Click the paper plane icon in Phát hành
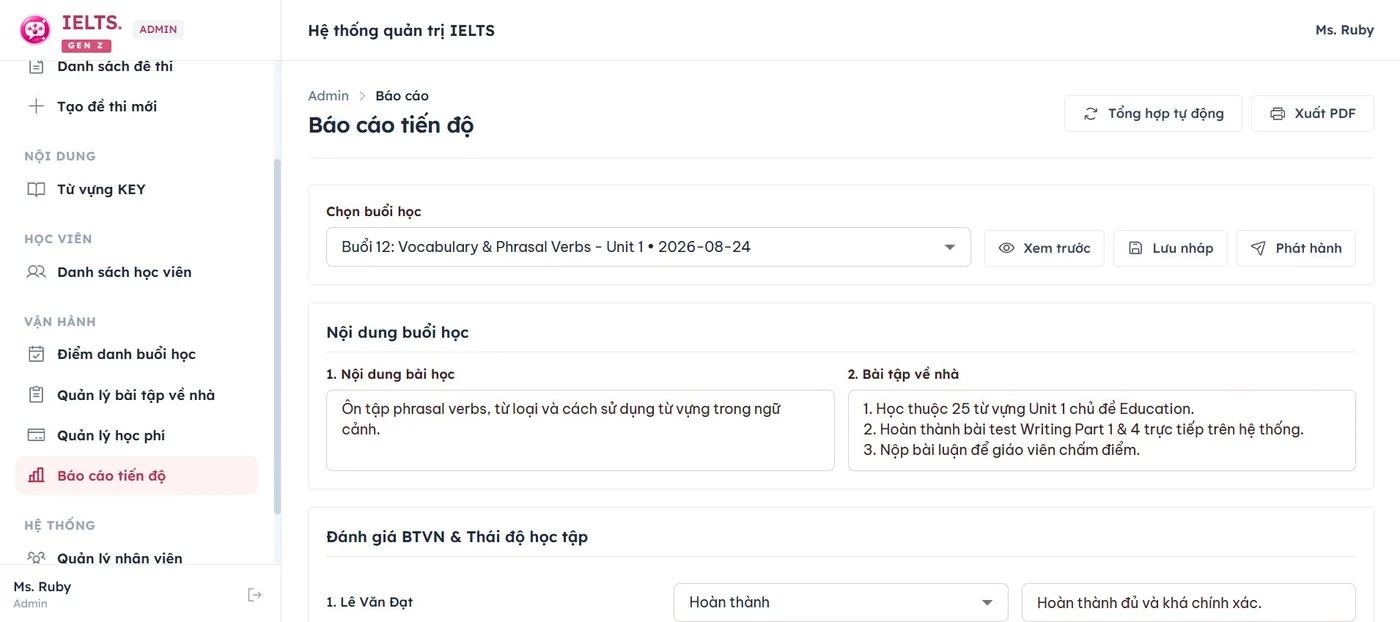This screenshot has height=622, width=1400. pos(1259,248)
